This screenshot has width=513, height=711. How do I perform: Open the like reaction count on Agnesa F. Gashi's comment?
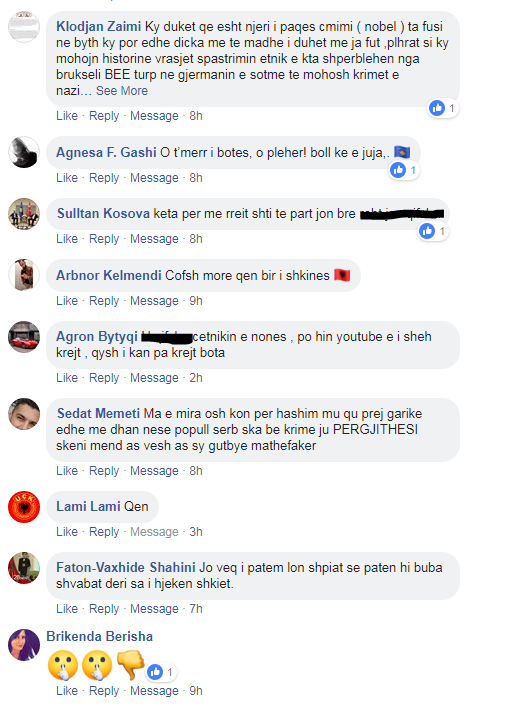[404, 170]
